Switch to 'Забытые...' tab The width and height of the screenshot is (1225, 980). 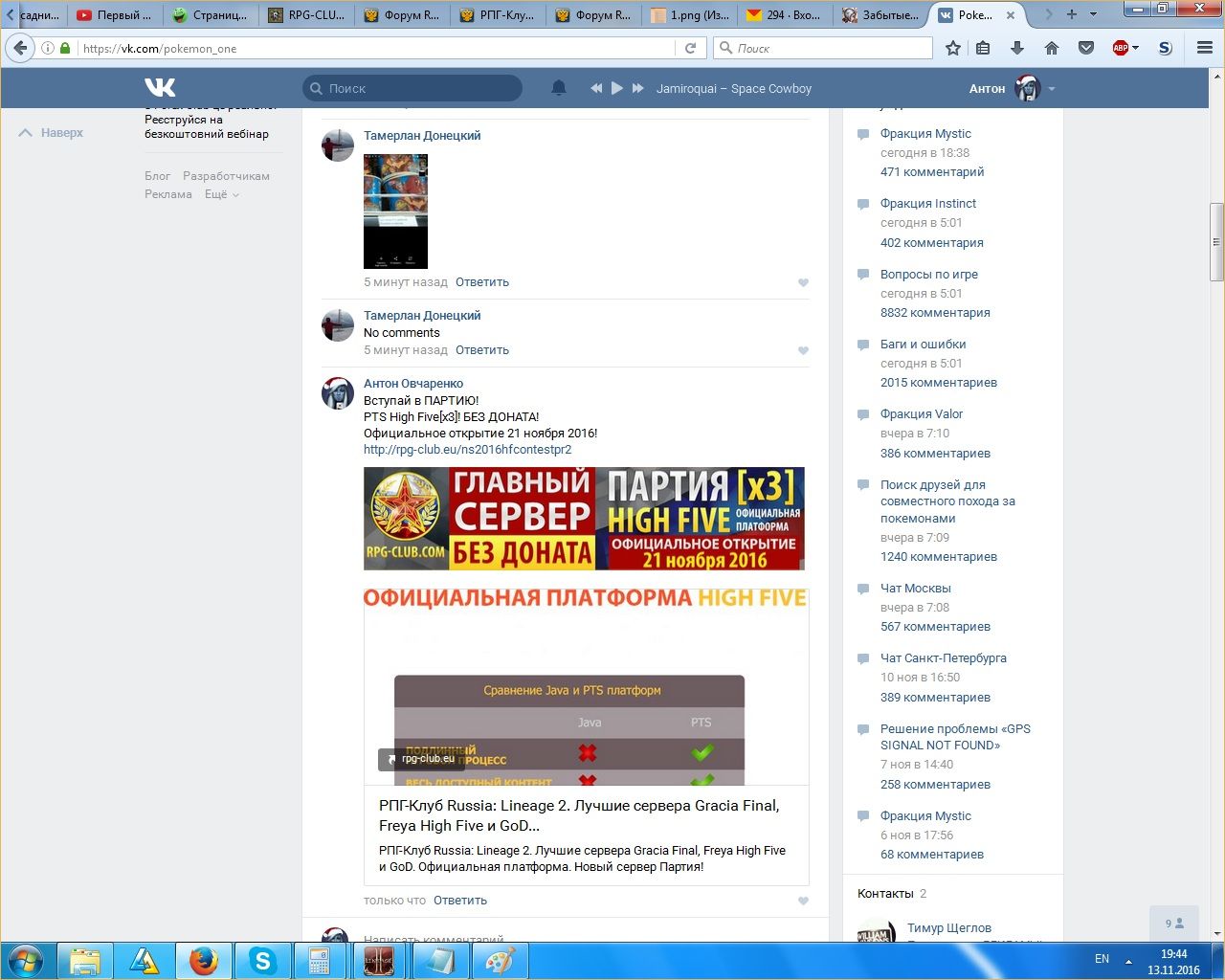882,14
